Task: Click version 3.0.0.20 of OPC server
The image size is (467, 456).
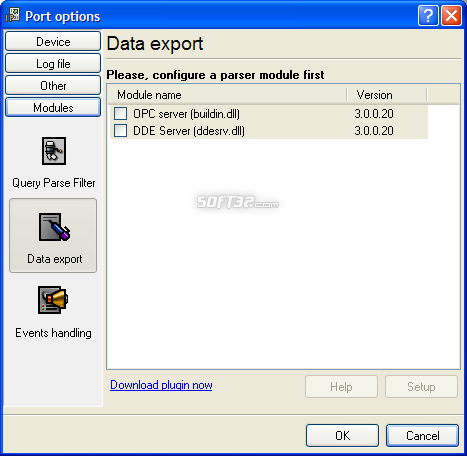Action: coord(374,114)
